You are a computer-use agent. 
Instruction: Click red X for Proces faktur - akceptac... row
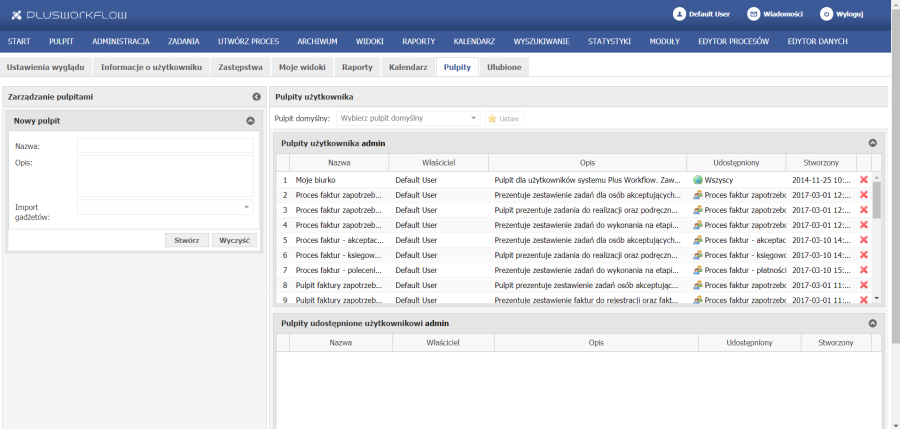pyautogui.click(x=864, y=240)
